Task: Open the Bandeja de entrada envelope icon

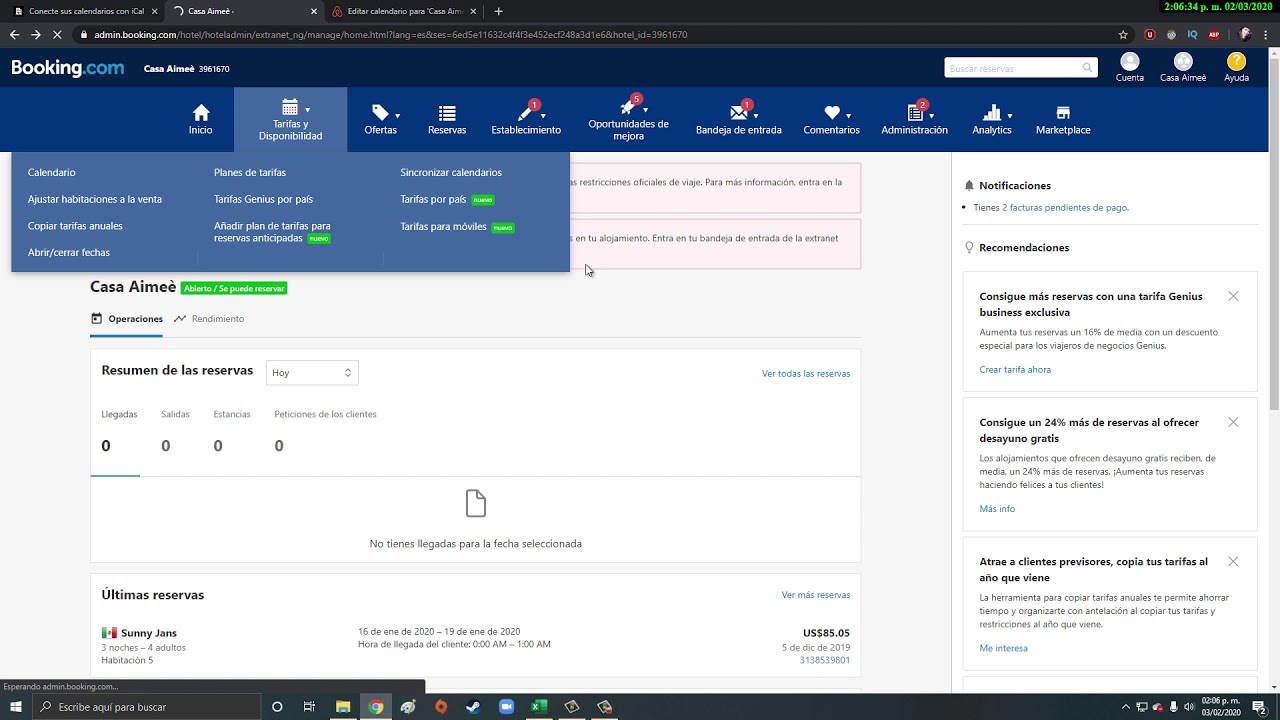Action: pyautogui.click(x=739, y=112)
